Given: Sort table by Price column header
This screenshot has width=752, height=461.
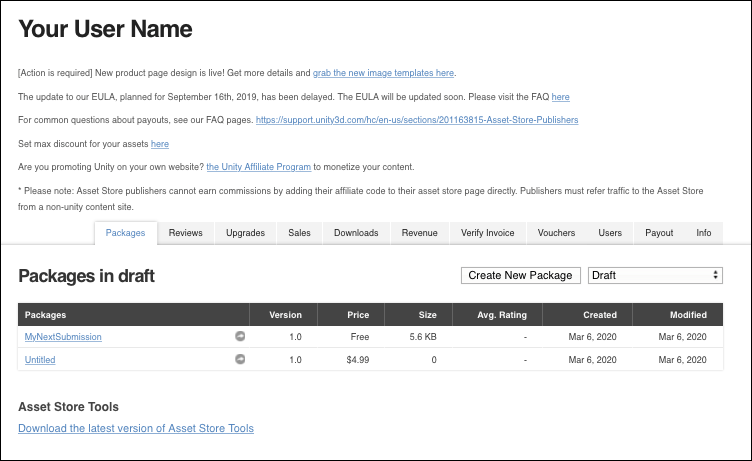Looking at the screenshot, I should 358,314.
